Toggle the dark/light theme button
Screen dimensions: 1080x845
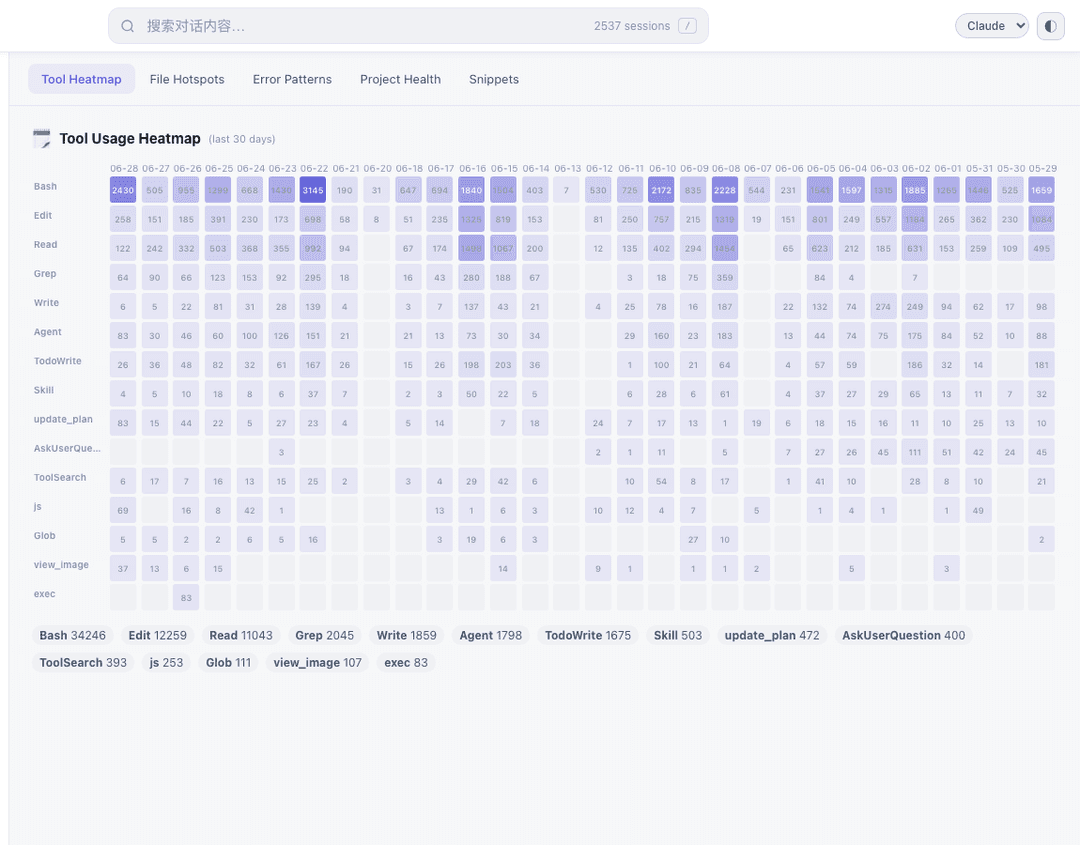(1050, 26)
